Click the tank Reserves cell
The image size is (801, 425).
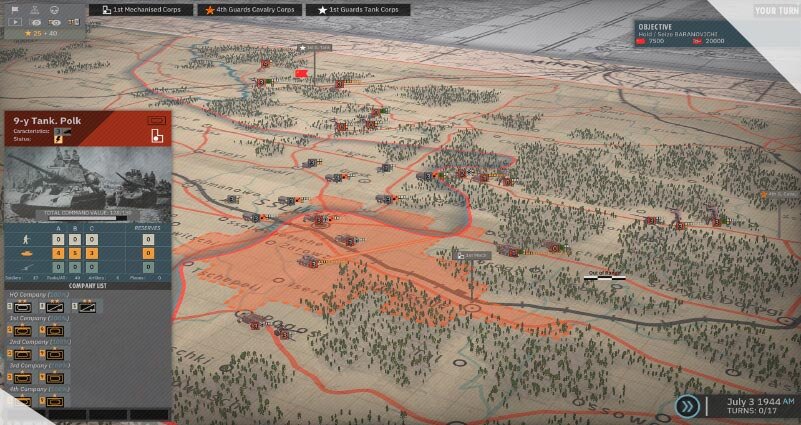[148, 253]
